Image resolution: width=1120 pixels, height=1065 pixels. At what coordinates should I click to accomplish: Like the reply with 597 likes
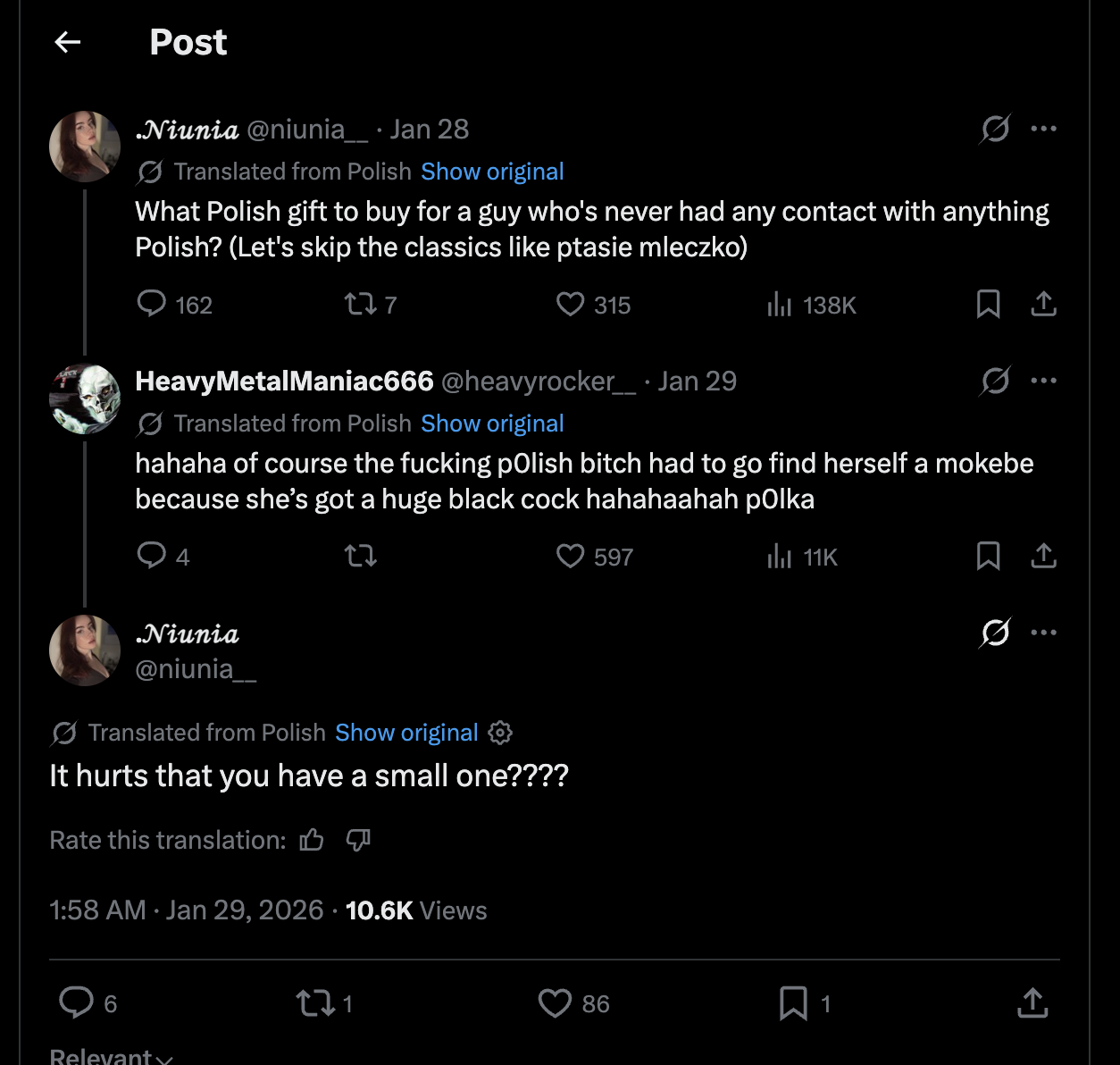coord(570,557)
